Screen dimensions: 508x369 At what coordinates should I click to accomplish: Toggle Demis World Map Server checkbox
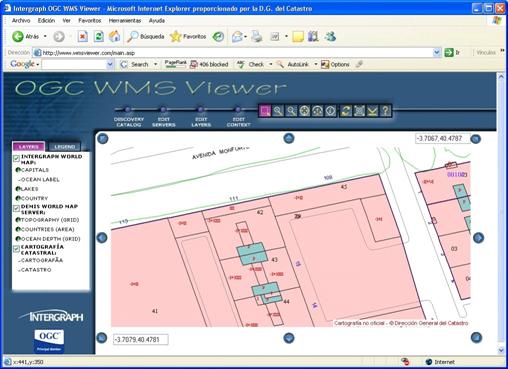pyautogui.click(x=16, y=208)
